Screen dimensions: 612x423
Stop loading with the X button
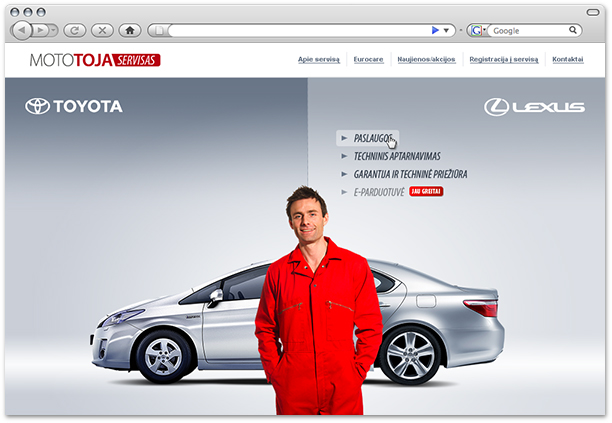pyautogui.click(x=102, y=30)
